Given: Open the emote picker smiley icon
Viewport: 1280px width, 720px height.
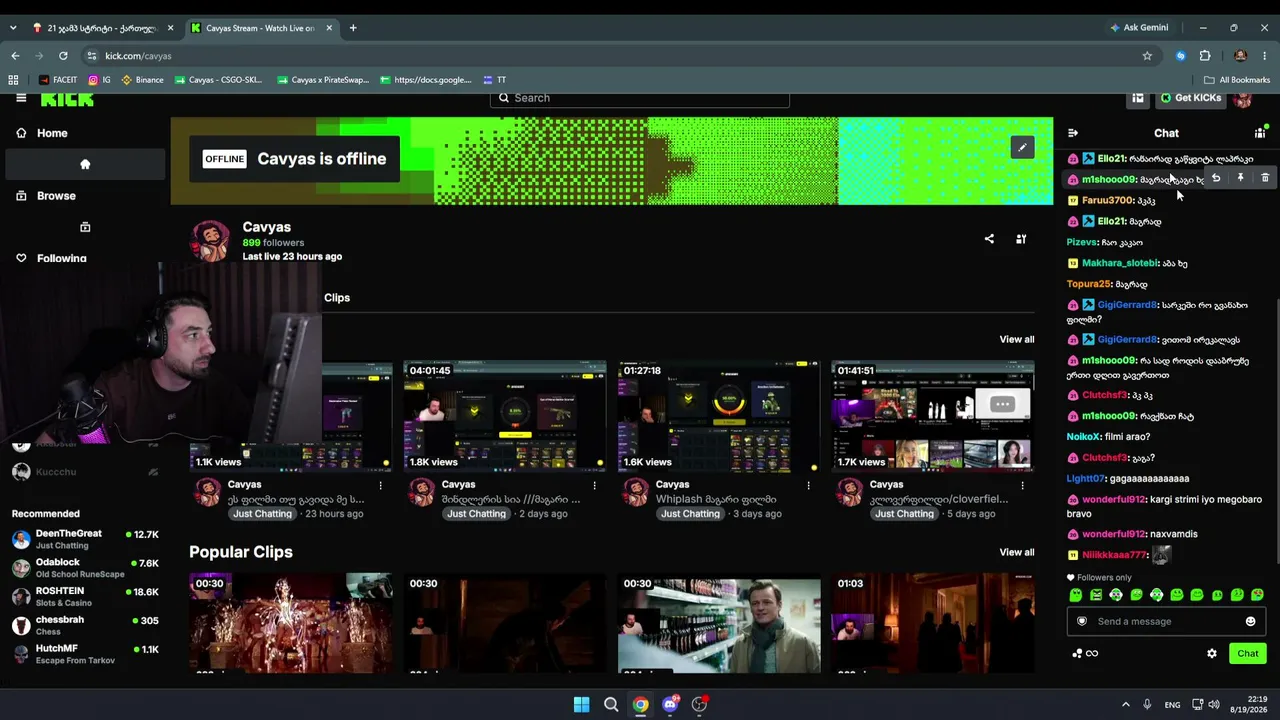Looking at the screenshot, I should [1250, 622].
